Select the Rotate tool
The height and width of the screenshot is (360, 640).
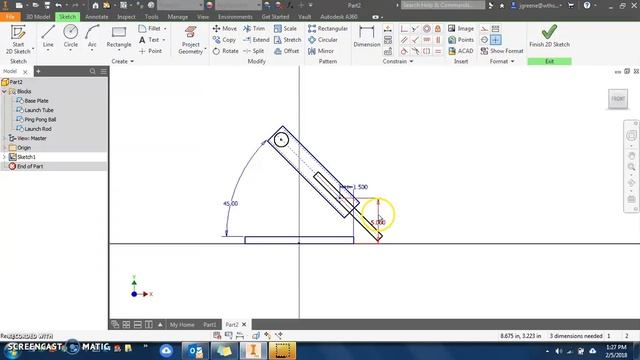pos(225,51)
